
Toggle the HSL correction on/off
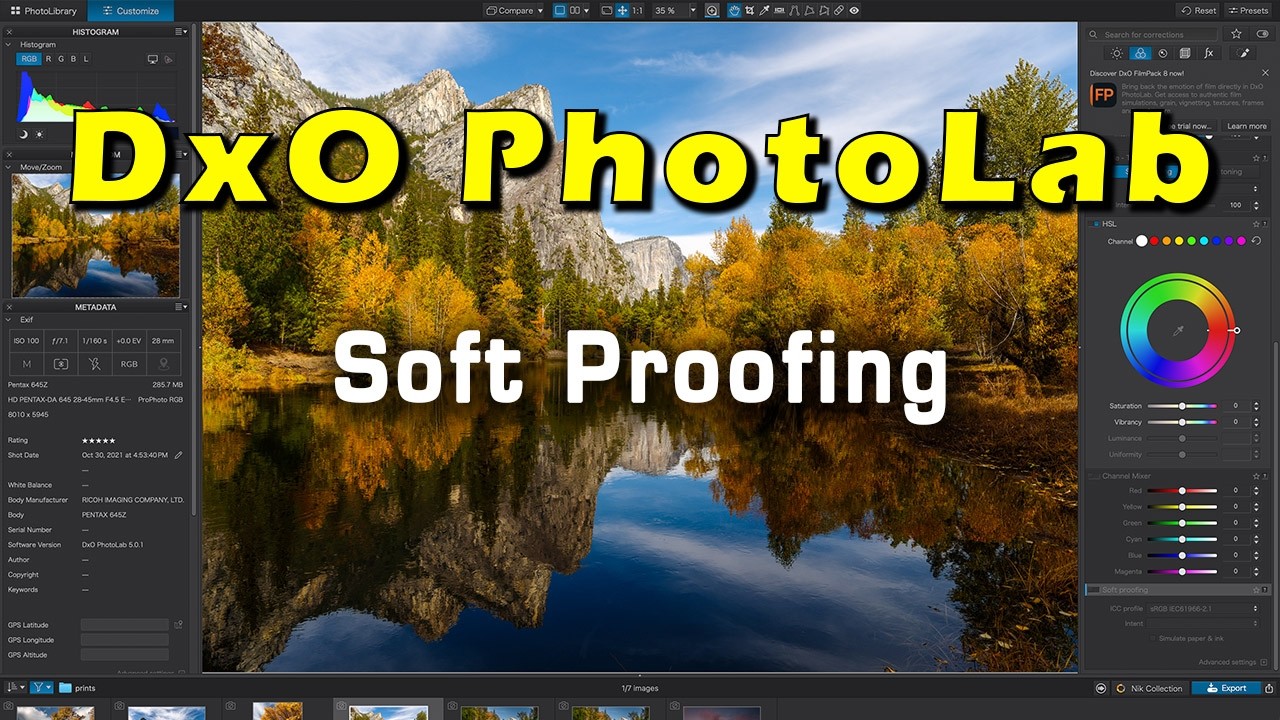point(1096,224)
